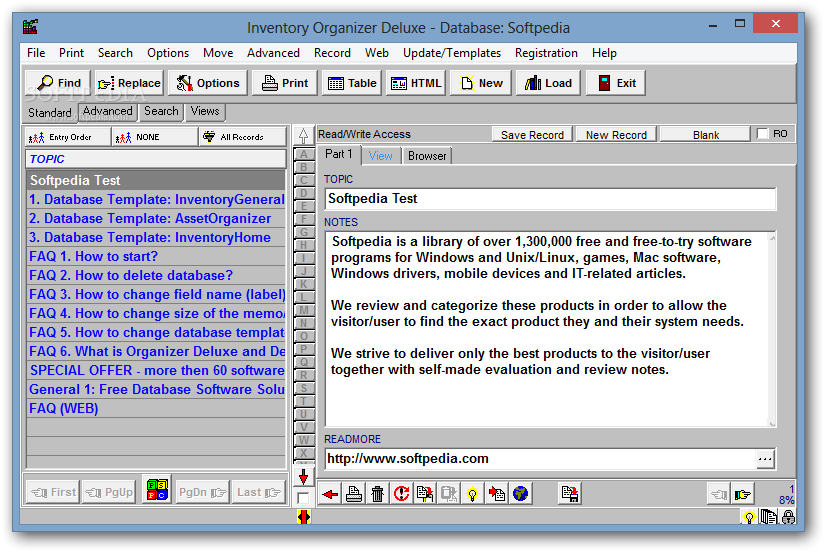The width and height of the screenshot is (825, 552).
Task: Toggle the checkbox below the red down arrow
Action: pos(303,497)
